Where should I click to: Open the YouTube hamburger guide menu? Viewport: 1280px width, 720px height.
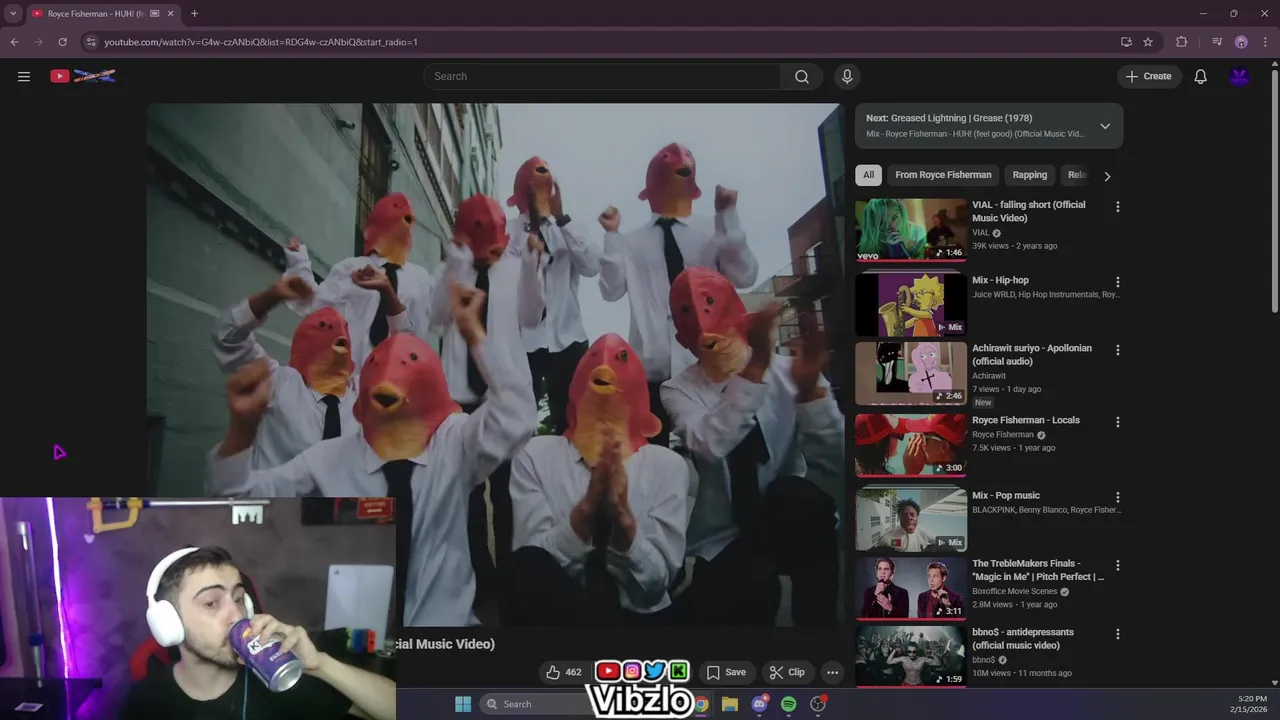[x=24, y=76]
